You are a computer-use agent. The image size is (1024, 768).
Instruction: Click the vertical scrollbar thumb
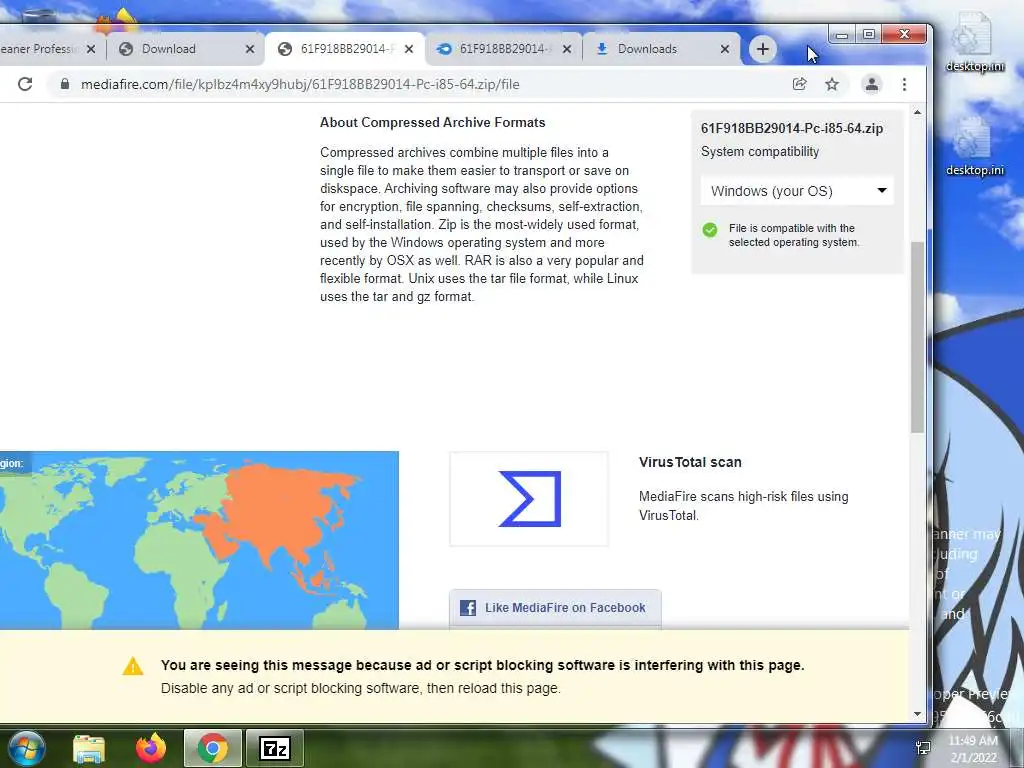tap(918, 337)
